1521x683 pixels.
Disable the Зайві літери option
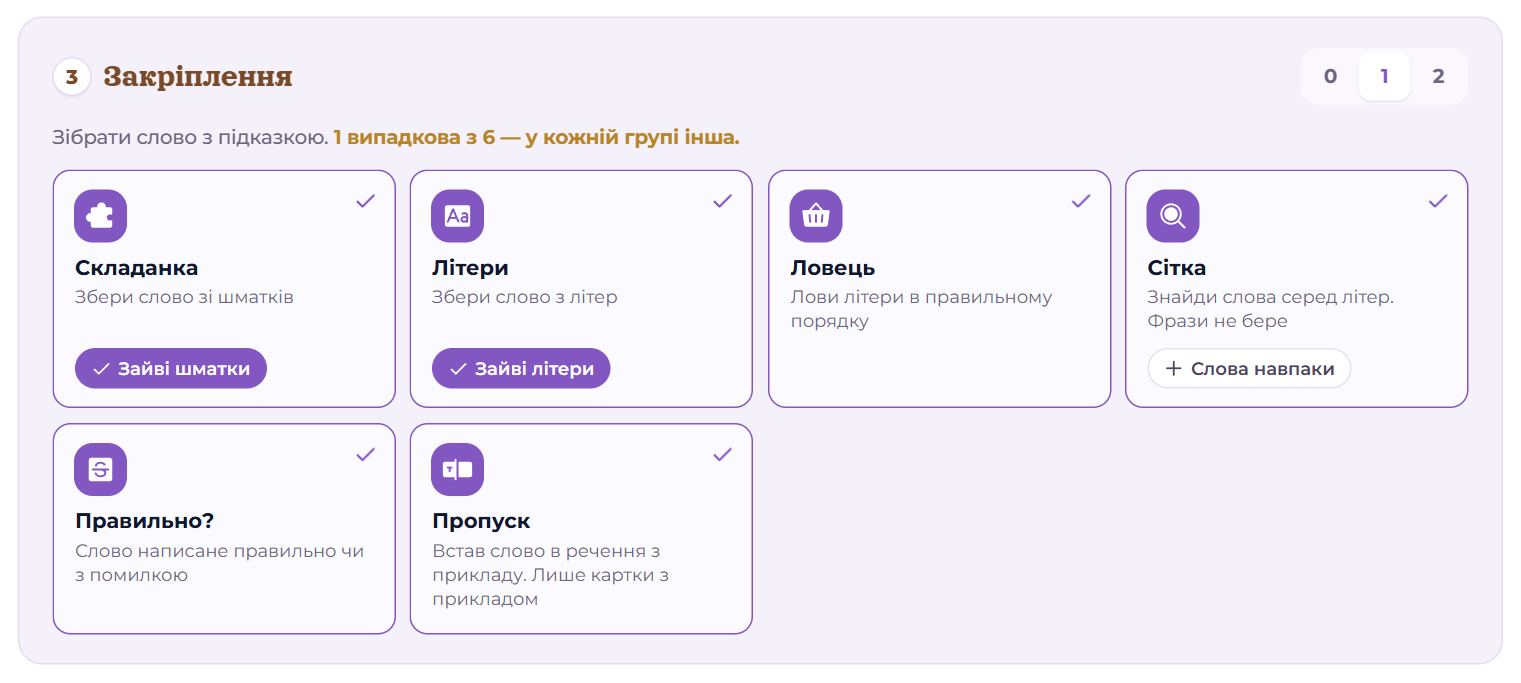[521, 368]
